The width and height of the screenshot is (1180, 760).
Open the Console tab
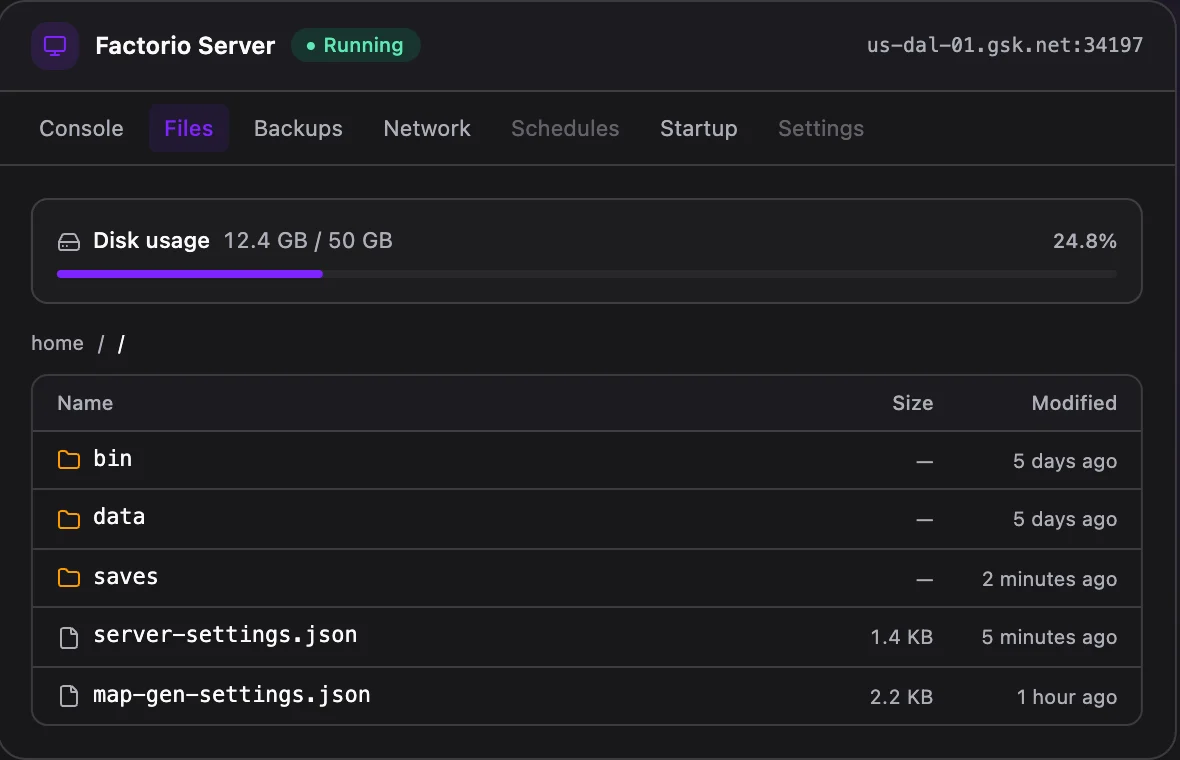tap(81, 129)
